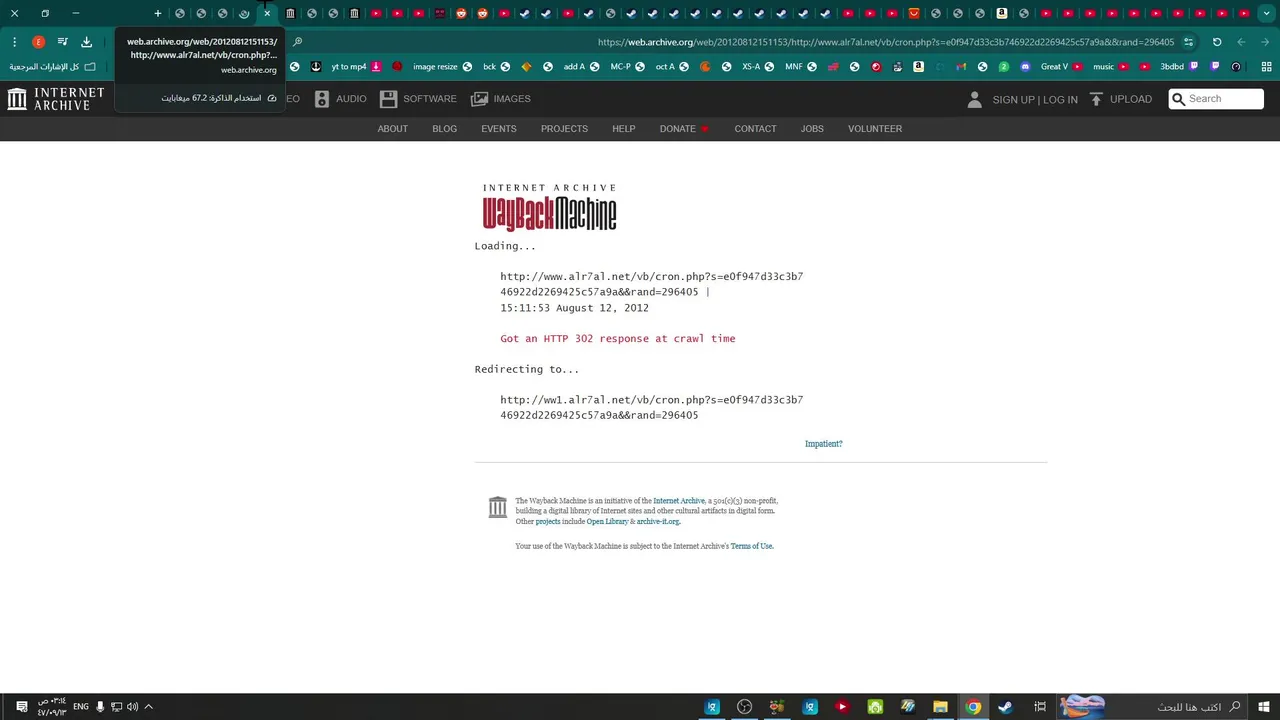Open the Software floppy disk icon
The width and height of the screenshot is (1280, 720).
point(389,99)
